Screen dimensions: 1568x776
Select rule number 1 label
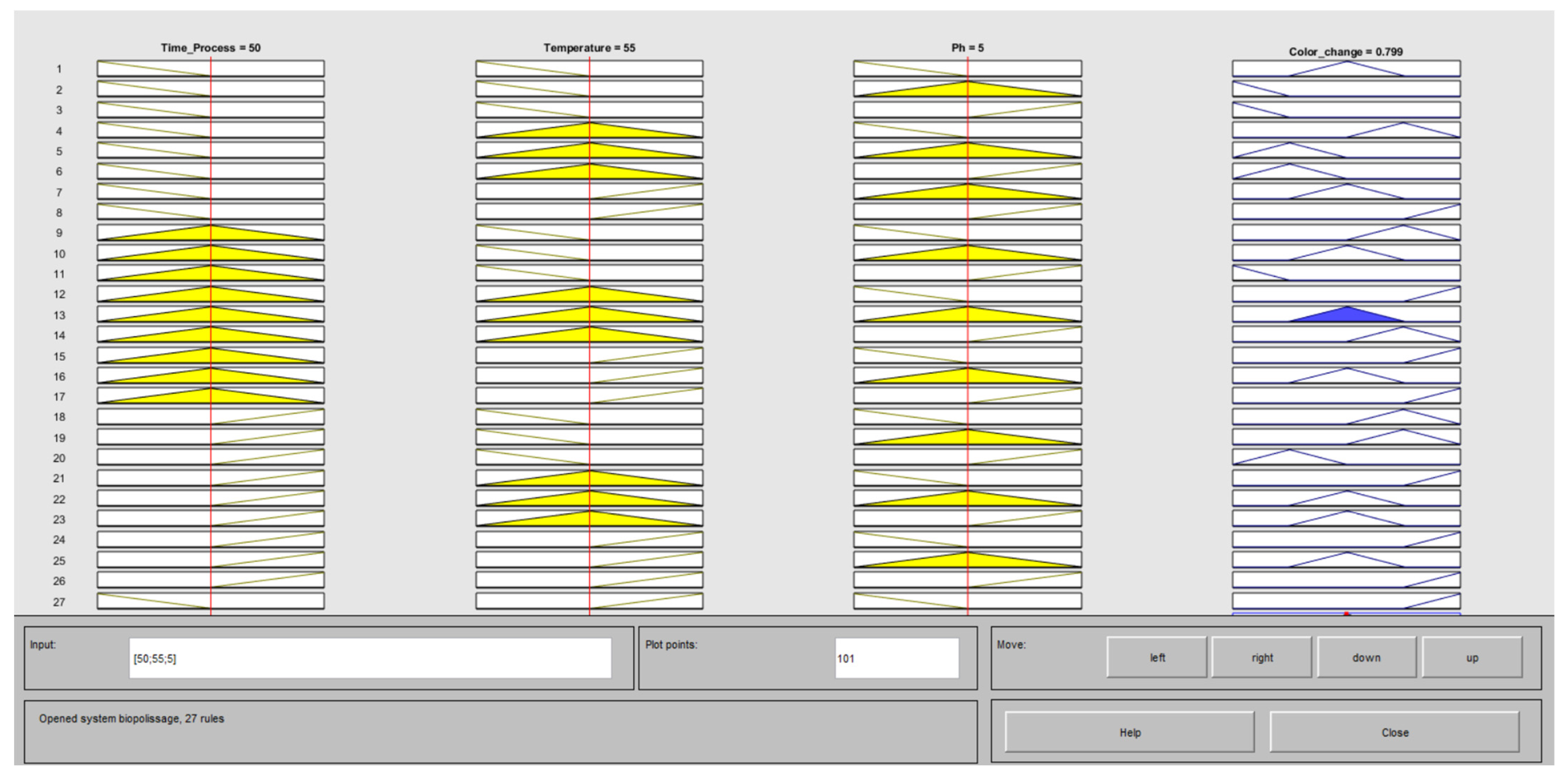tap(59, 69)
